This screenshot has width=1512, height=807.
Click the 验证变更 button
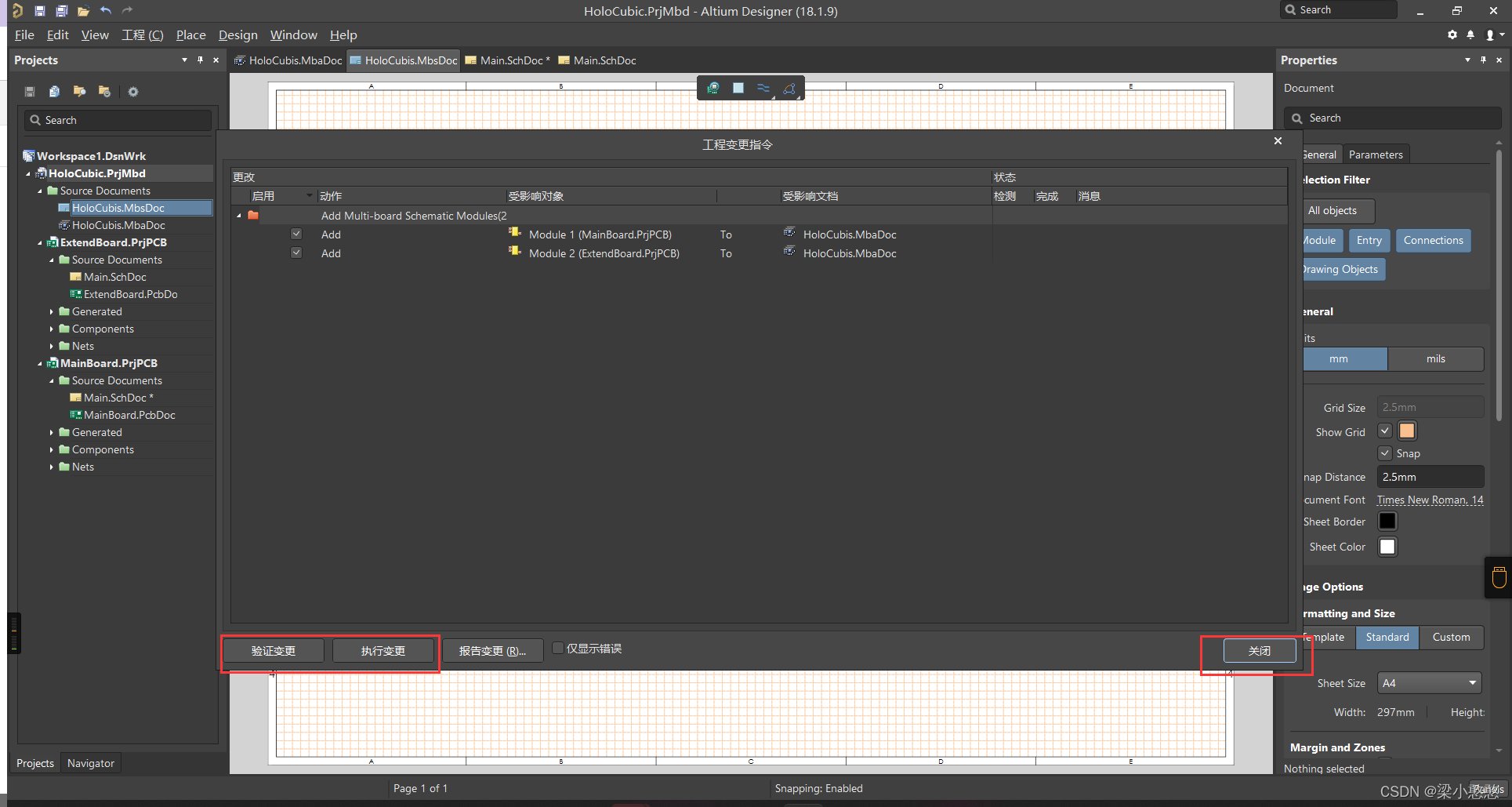[x=273, y=651]
